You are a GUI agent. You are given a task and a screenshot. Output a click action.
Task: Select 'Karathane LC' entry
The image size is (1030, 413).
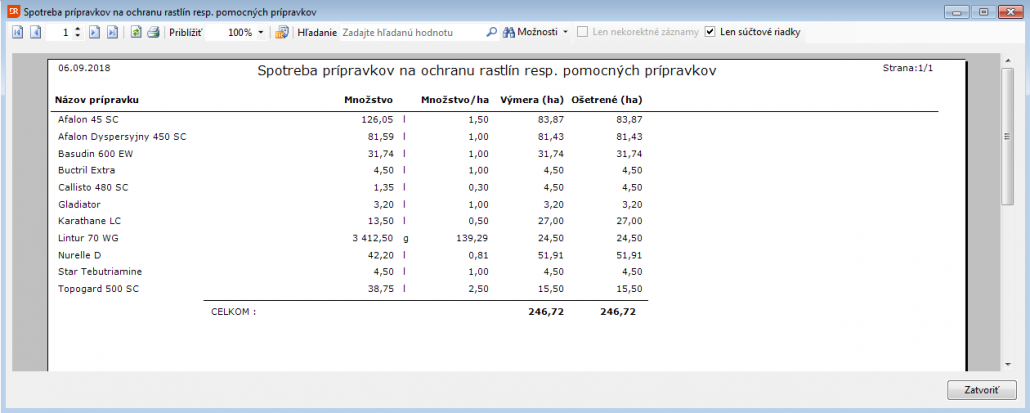pyautogui.click(x=89, y=221)
